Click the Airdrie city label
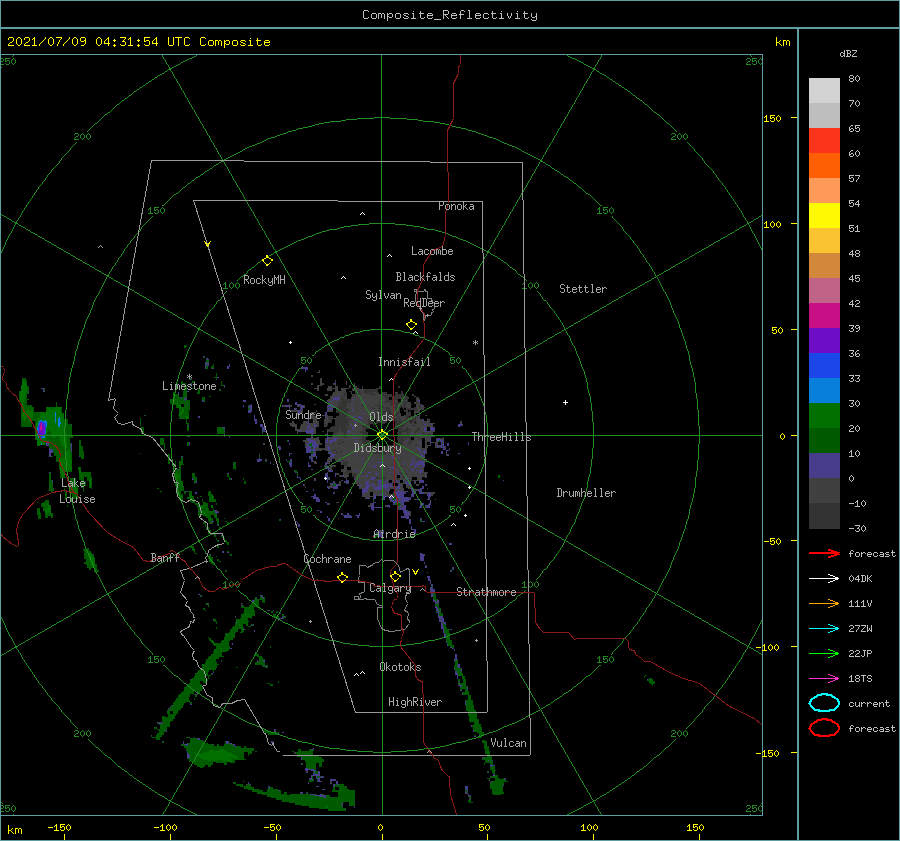The image size is (900, 841). 394,534
